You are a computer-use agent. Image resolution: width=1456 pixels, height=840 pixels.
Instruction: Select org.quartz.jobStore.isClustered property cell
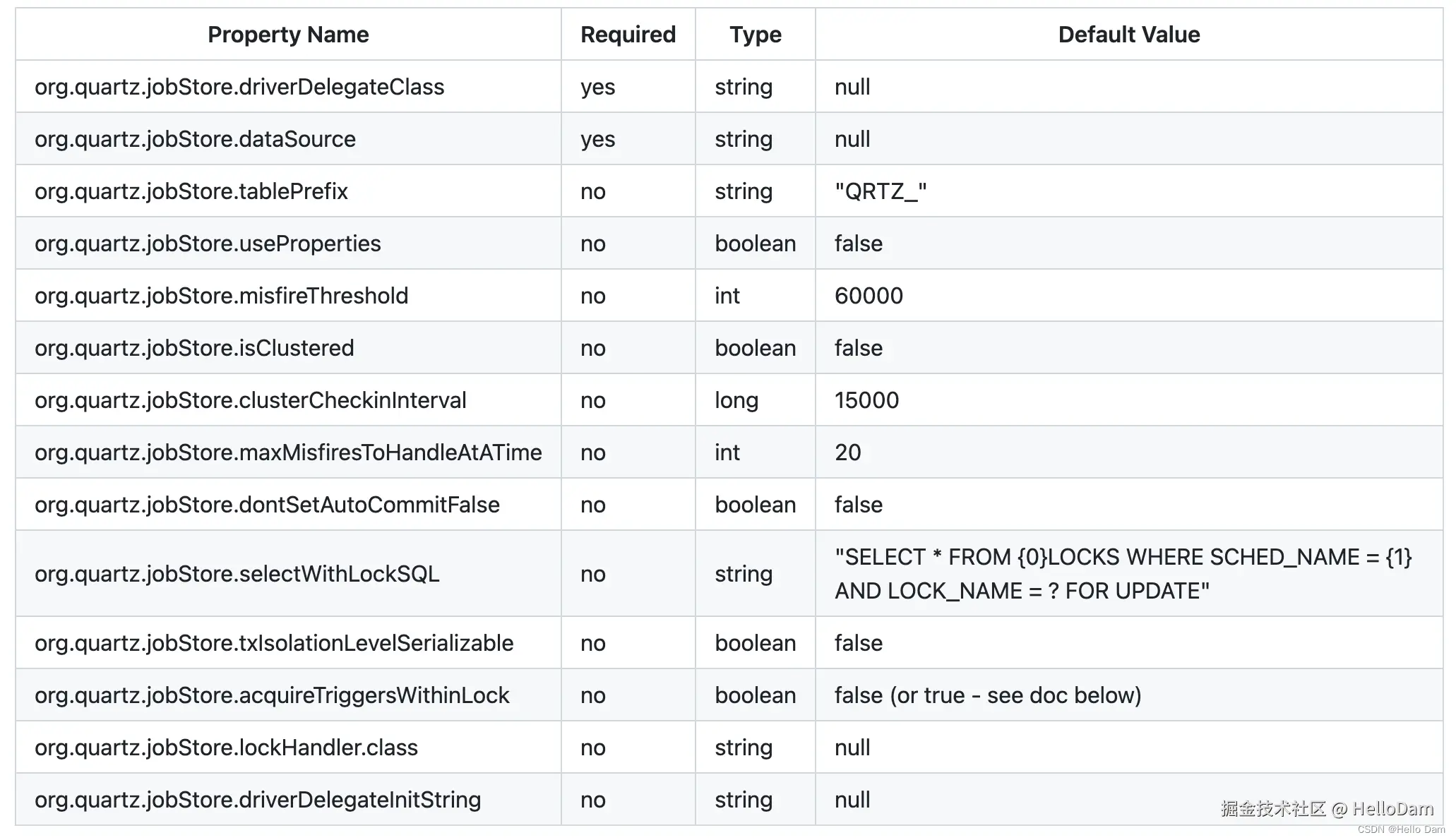(x=194, y=348)
